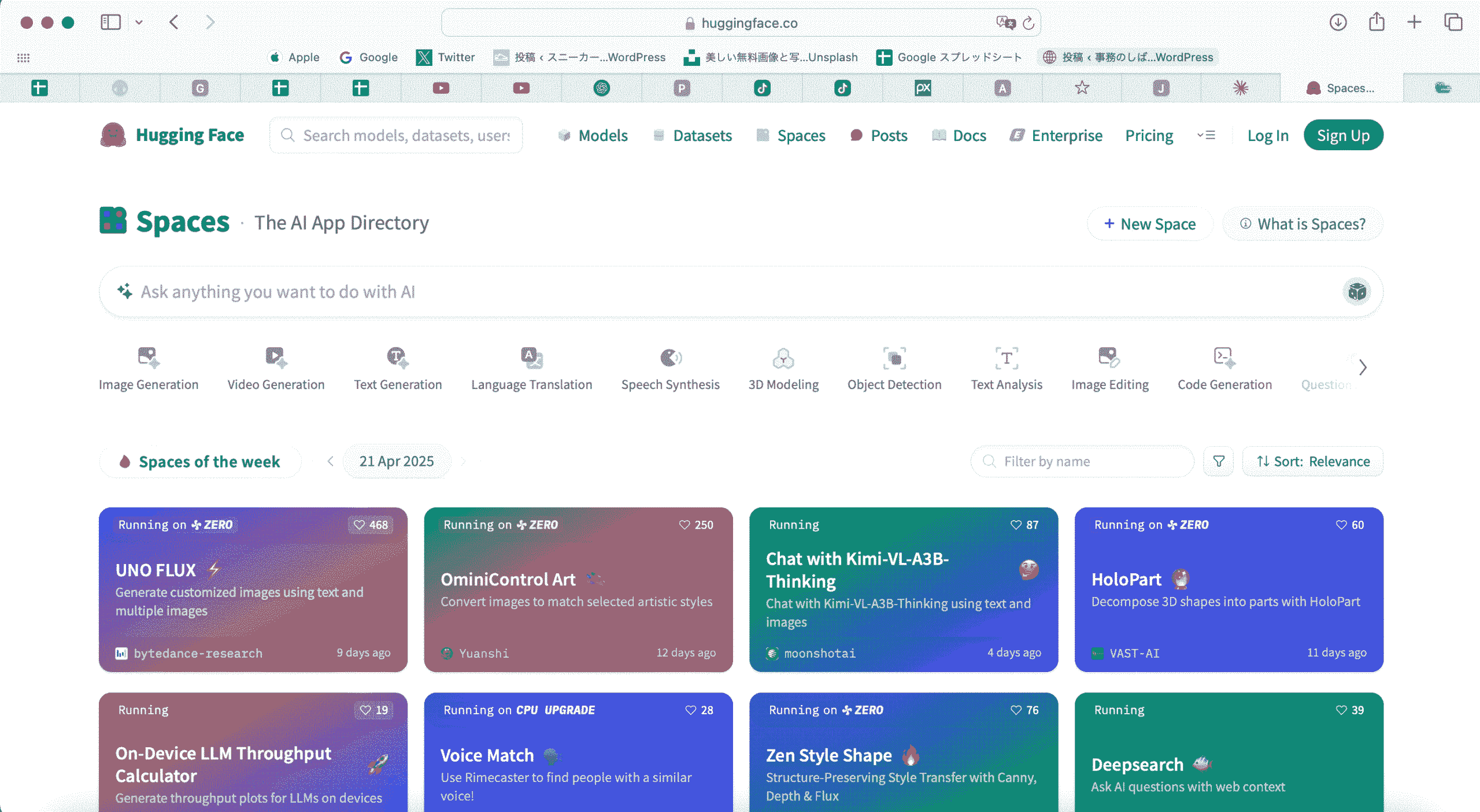Switch to the Spaces... browser tab

tap(1342, 88)
